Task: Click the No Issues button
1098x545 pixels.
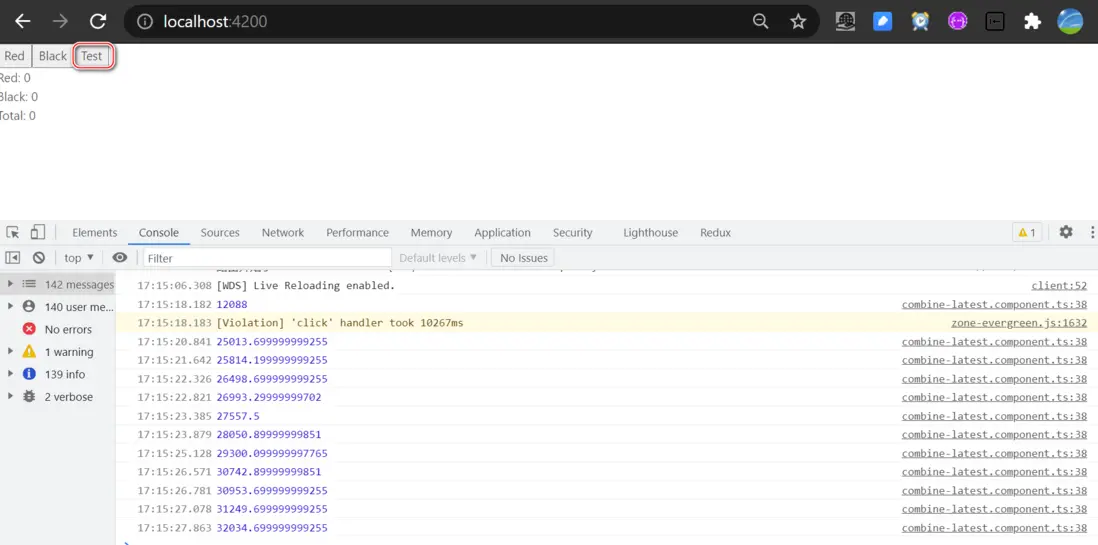Action: click(x=523, y=258)
